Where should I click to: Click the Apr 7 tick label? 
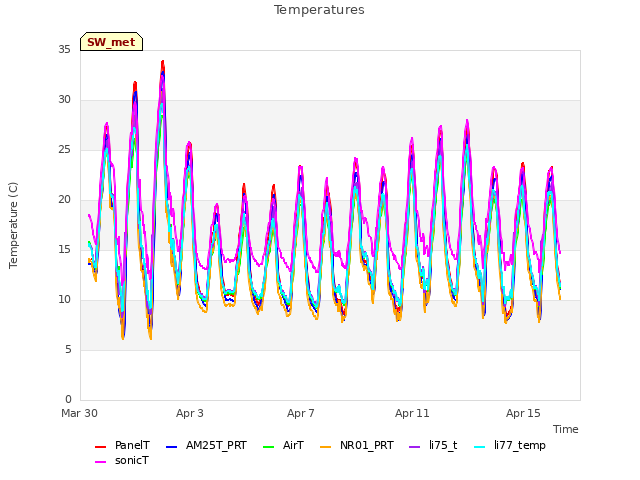pyautogui.click(x=300, y=413)
